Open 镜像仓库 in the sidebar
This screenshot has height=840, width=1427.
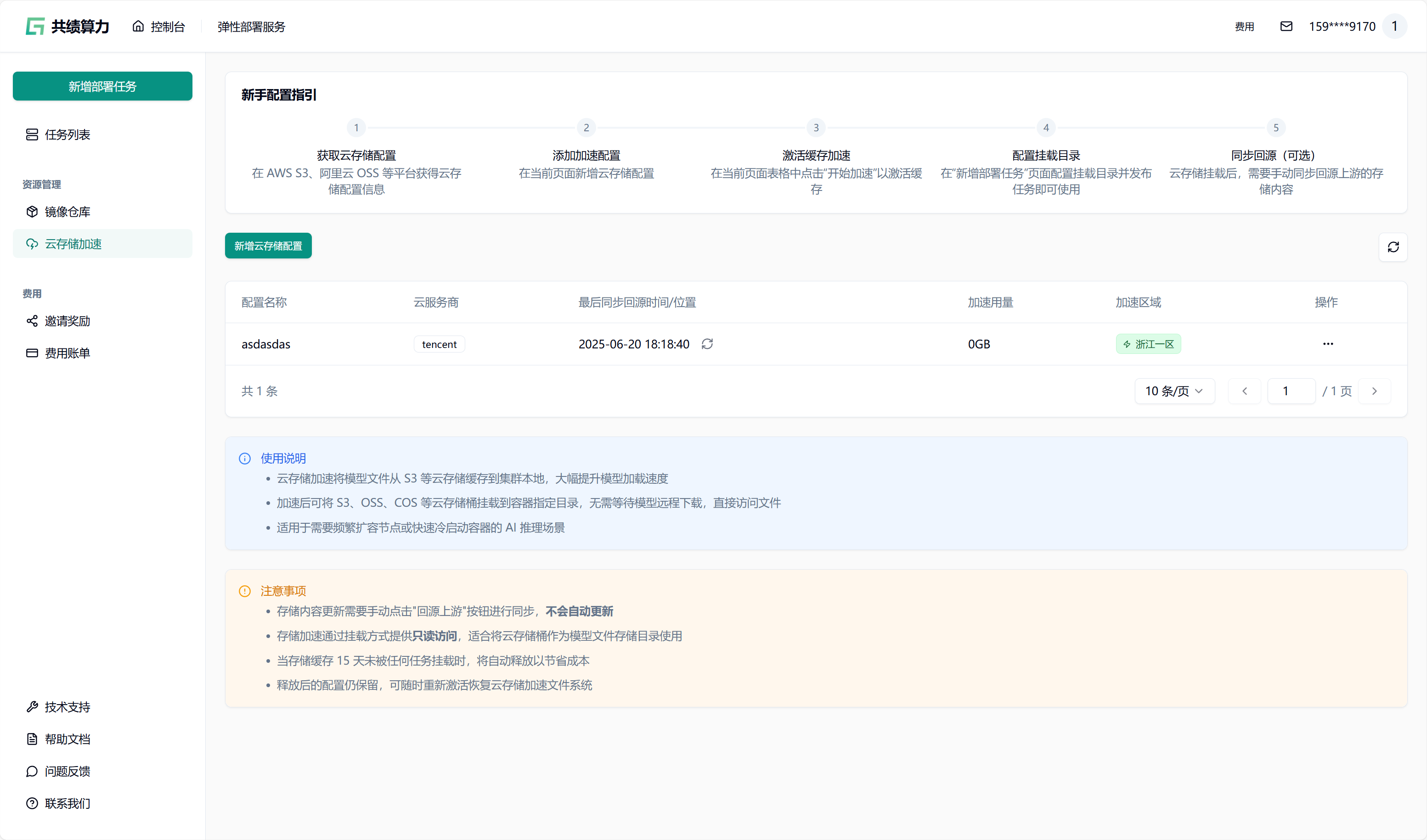[68, 212]
